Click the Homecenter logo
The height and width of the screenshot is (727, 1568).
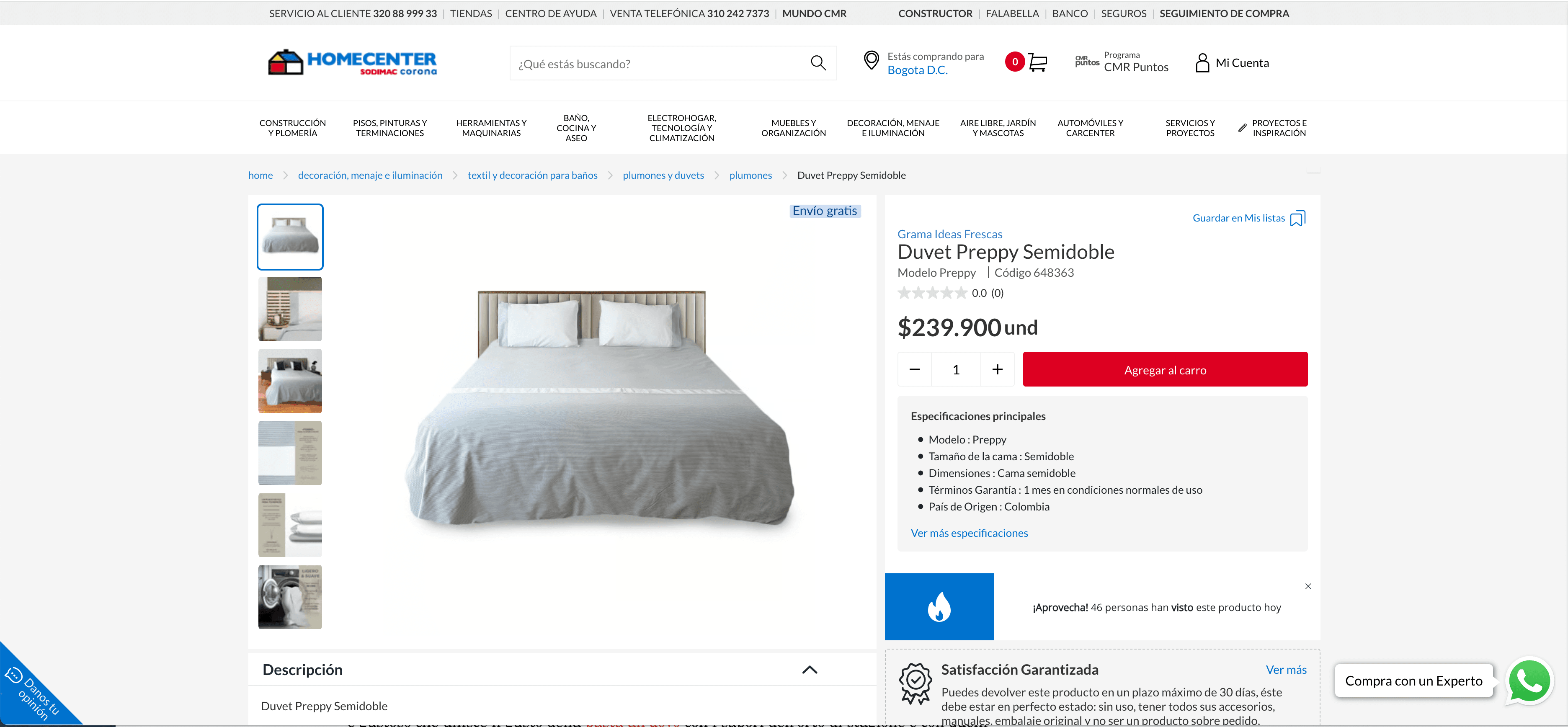353,62
